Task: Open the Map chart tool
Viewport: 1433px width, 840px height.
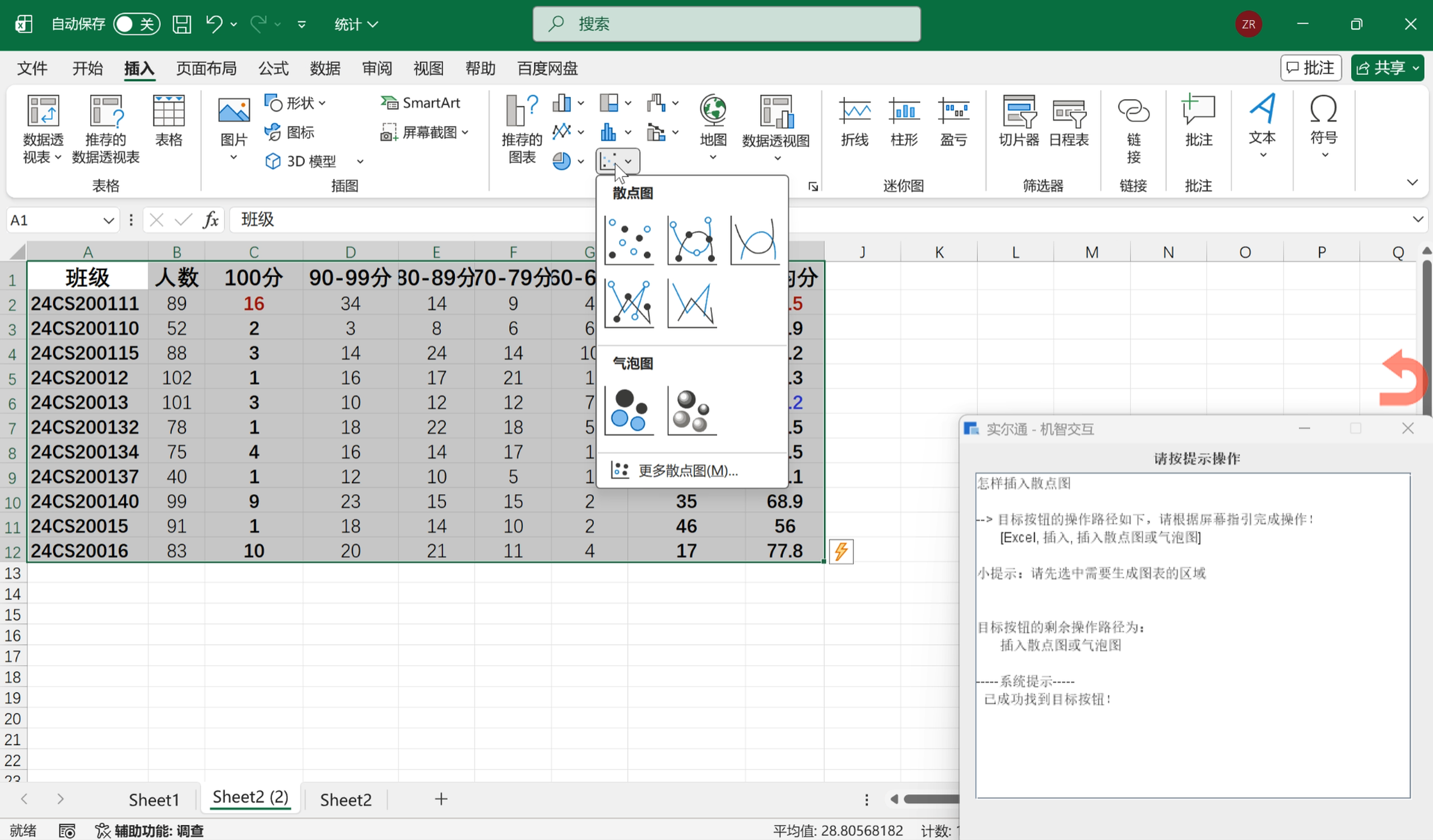Action: click(713, 126)
